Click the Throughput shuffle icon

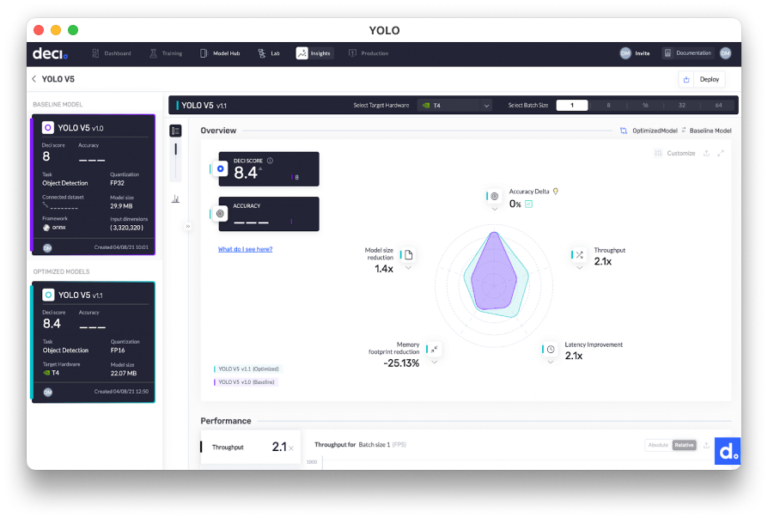tap(579, 255)
